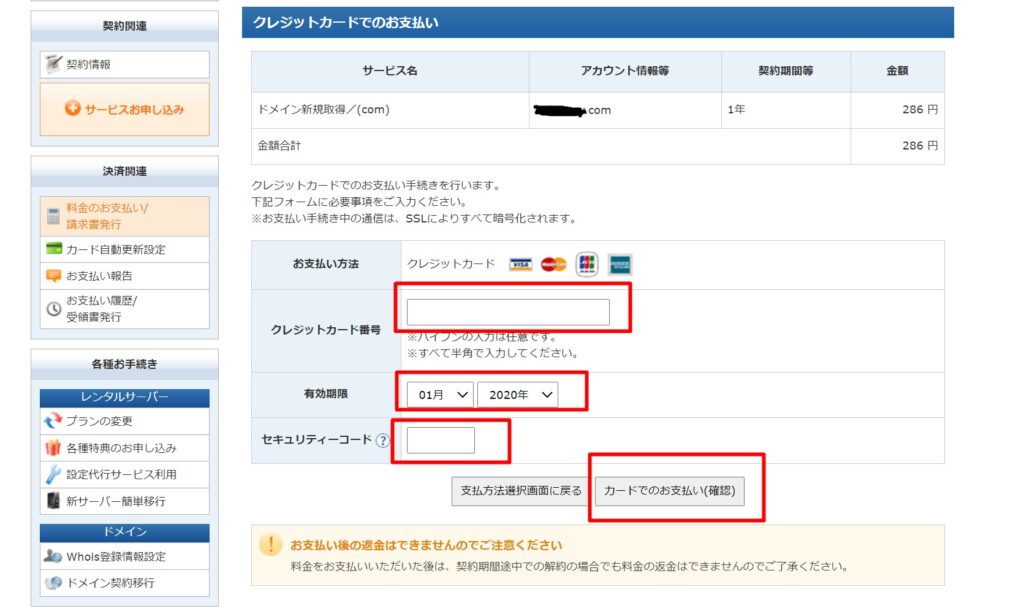1024x614 pixels.
Task: Click the 金額 column header
Action: [897, 71]
